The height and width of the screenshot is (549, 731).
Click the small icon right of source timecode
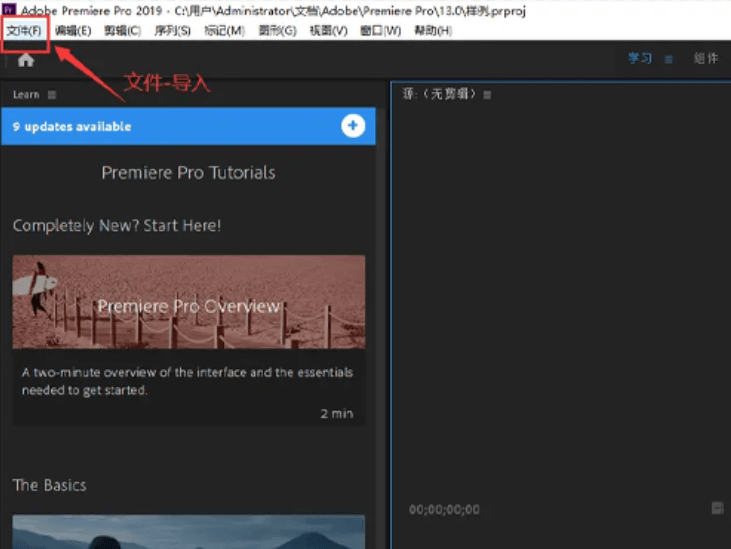[717, 508]
